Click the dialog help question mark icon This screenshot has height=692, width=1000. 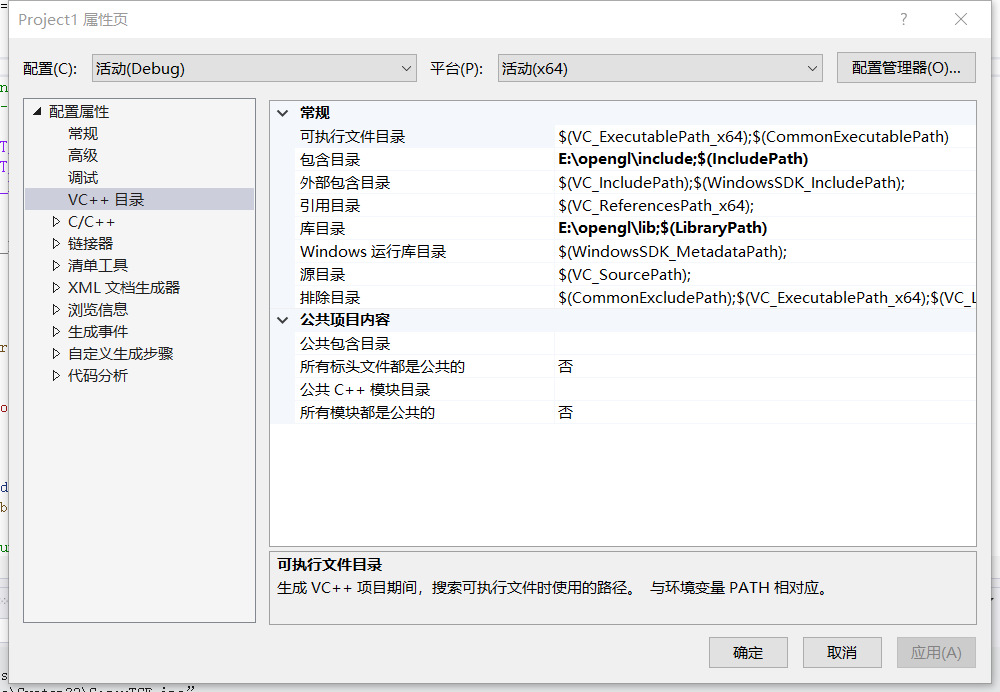pos(903,19)
